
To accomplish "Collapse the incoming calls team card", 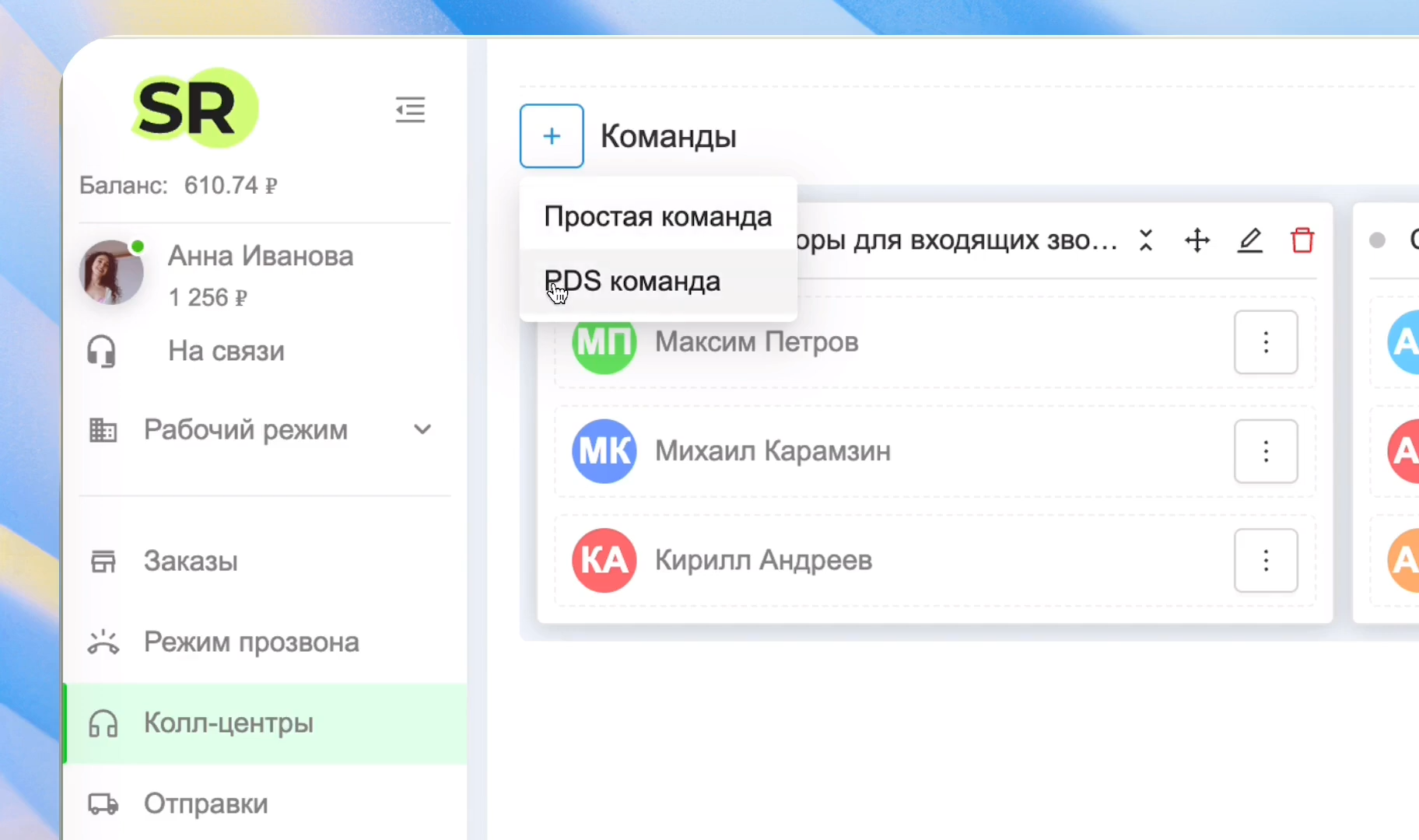I will pyautogui.click(x=1145, y=240).
